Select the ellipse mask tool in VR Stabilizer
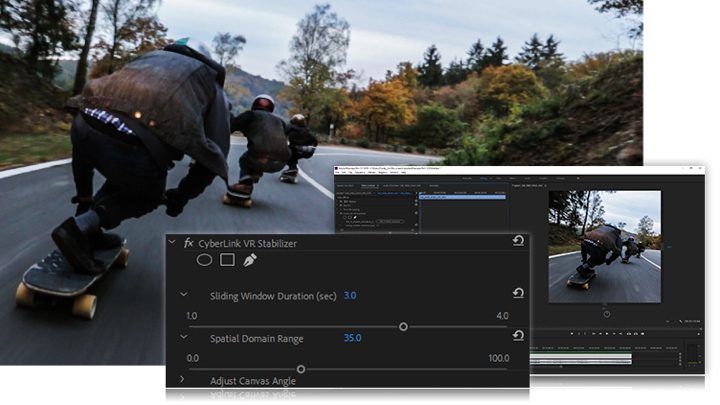The height and width of the screenshot is (405, 720). tap(204, 260)
